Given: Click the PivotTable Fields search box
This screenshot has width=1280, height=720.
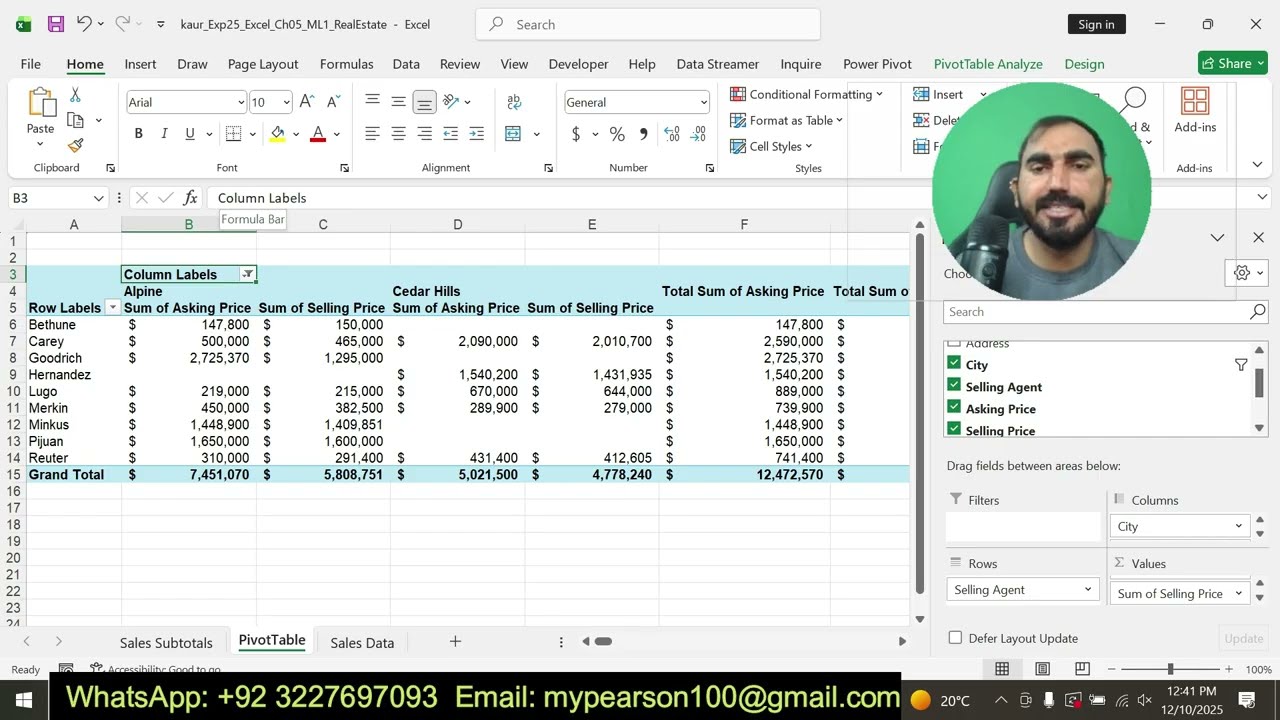Looking at the screenshot, I should tap(1106, 312).
